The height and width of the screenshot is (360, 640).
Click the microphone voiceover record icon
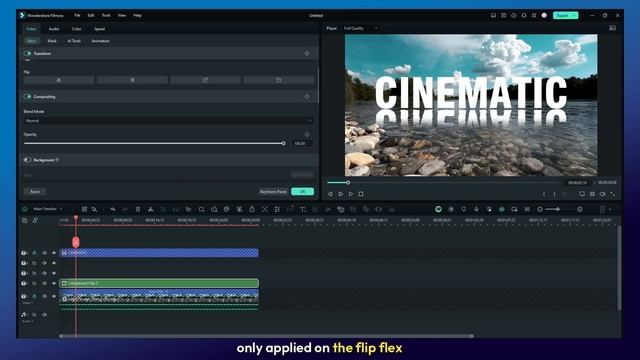pos(476,209)
